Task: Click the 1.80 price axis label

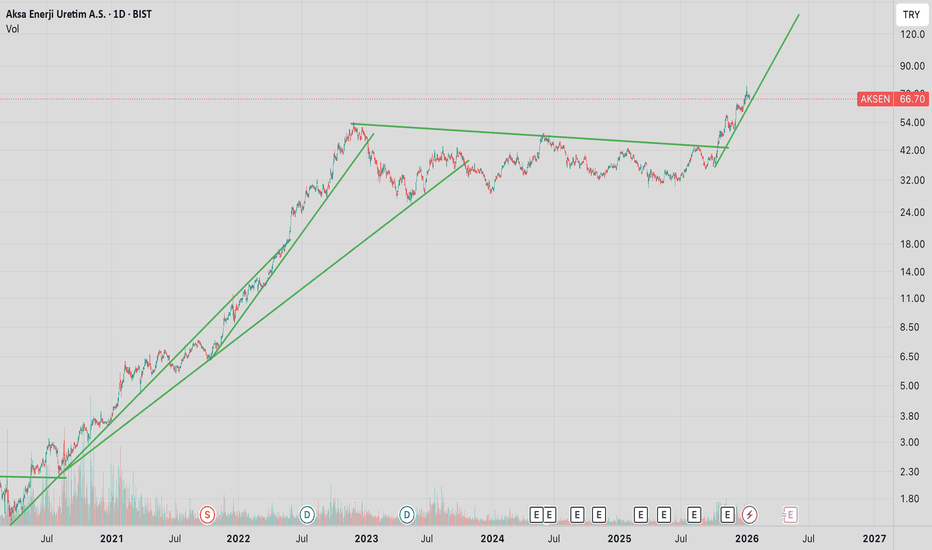Action: [x=910, y=499]
